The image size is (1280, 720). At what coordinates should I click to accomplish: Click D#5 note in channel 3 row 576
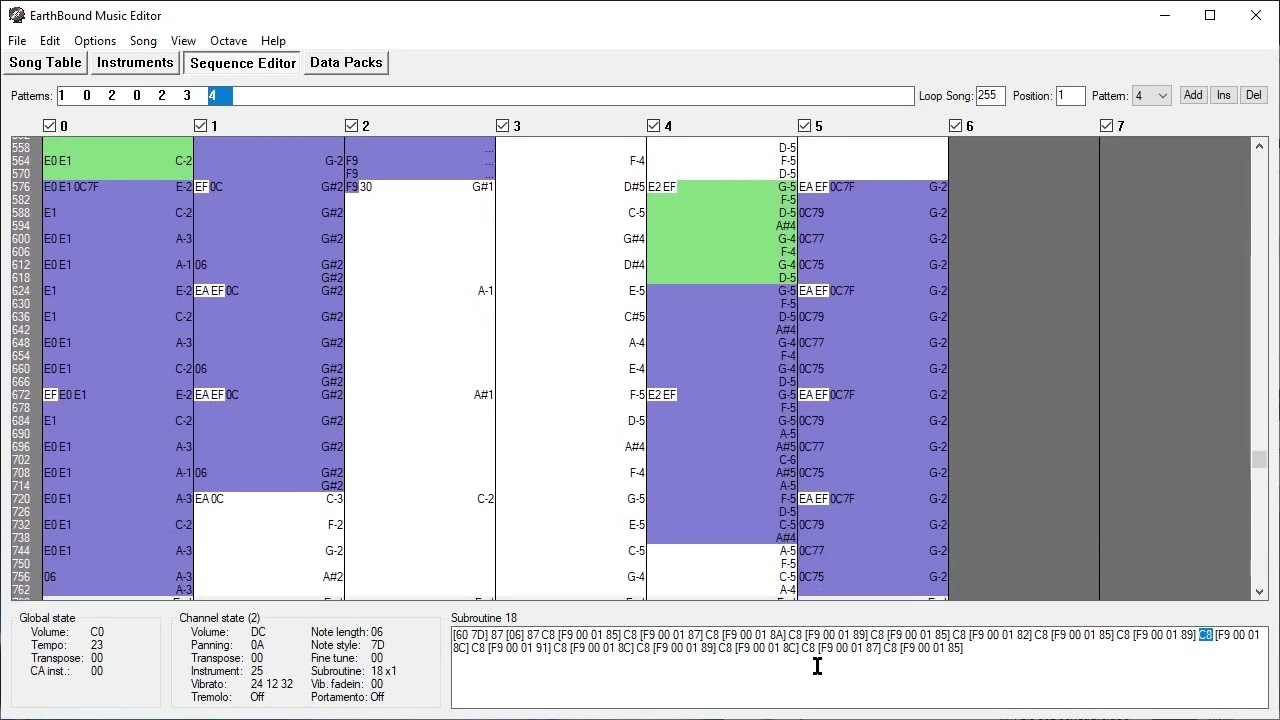634,187
